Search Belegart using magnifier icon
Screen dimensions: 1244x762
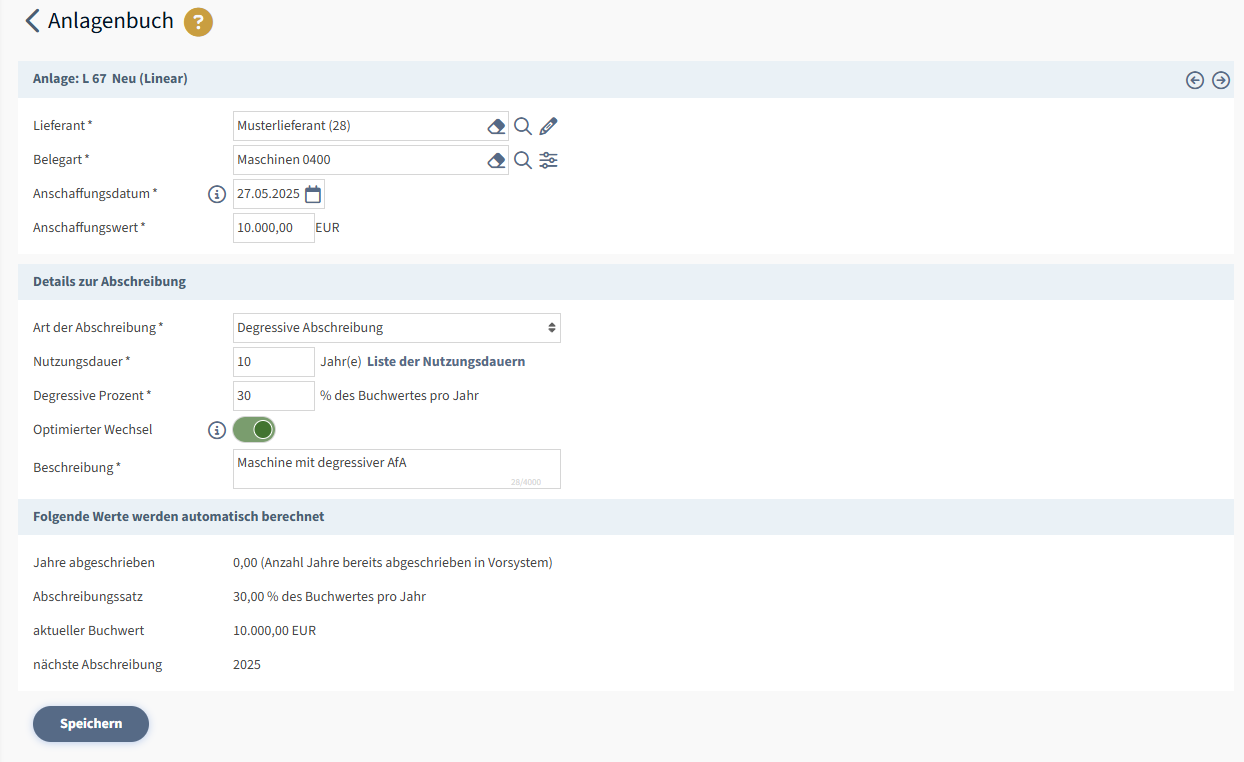pyautogui.click(x=522, y=160)
